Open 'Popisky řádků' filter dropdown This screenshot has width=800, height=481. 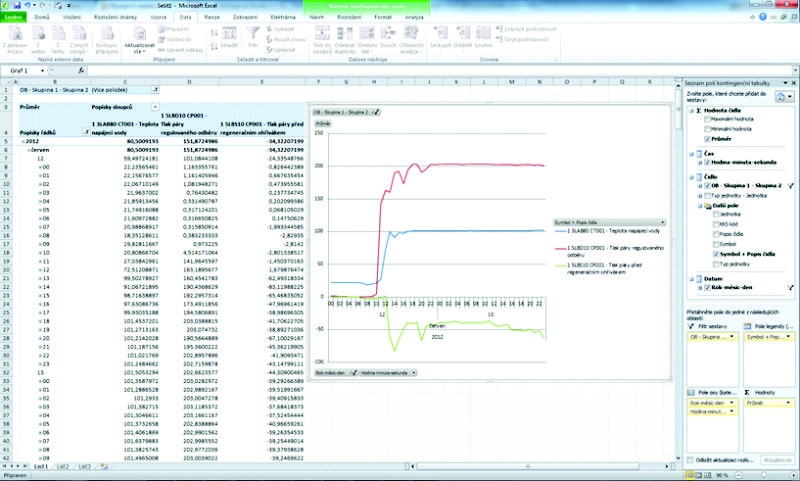click(86, 133)
